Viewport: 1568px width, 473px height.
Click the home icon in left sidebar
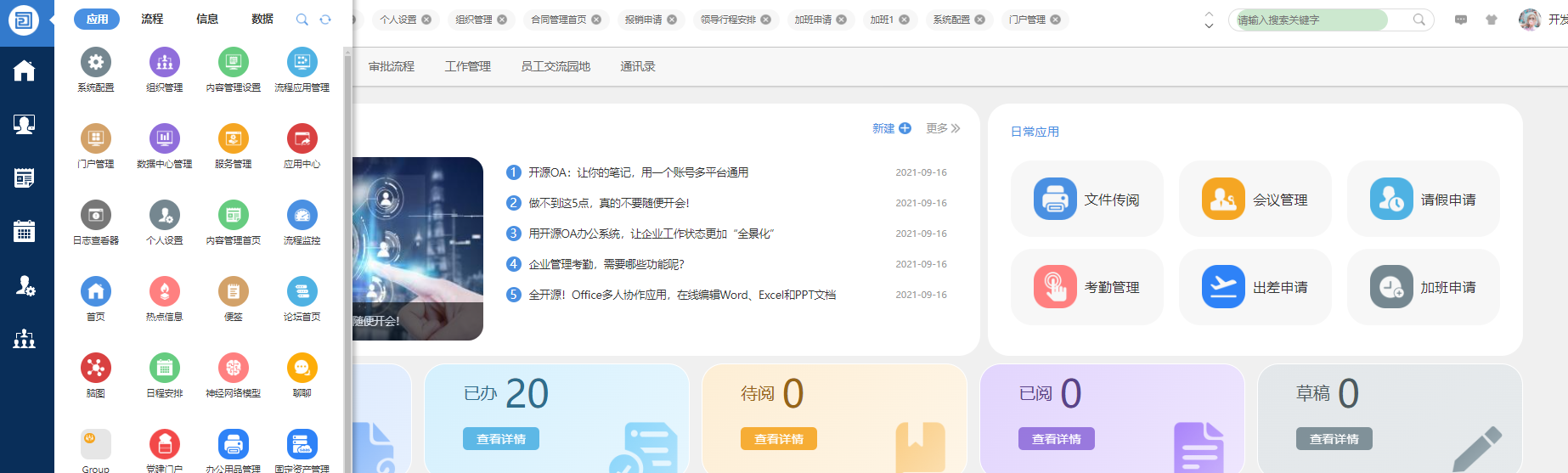(25, 71)
